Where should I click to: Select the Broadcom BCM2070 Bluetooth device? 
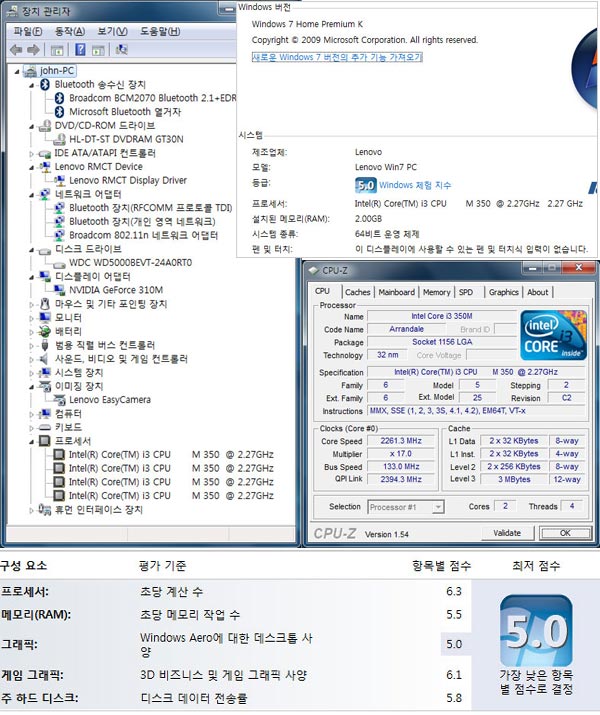pos(152,98)
